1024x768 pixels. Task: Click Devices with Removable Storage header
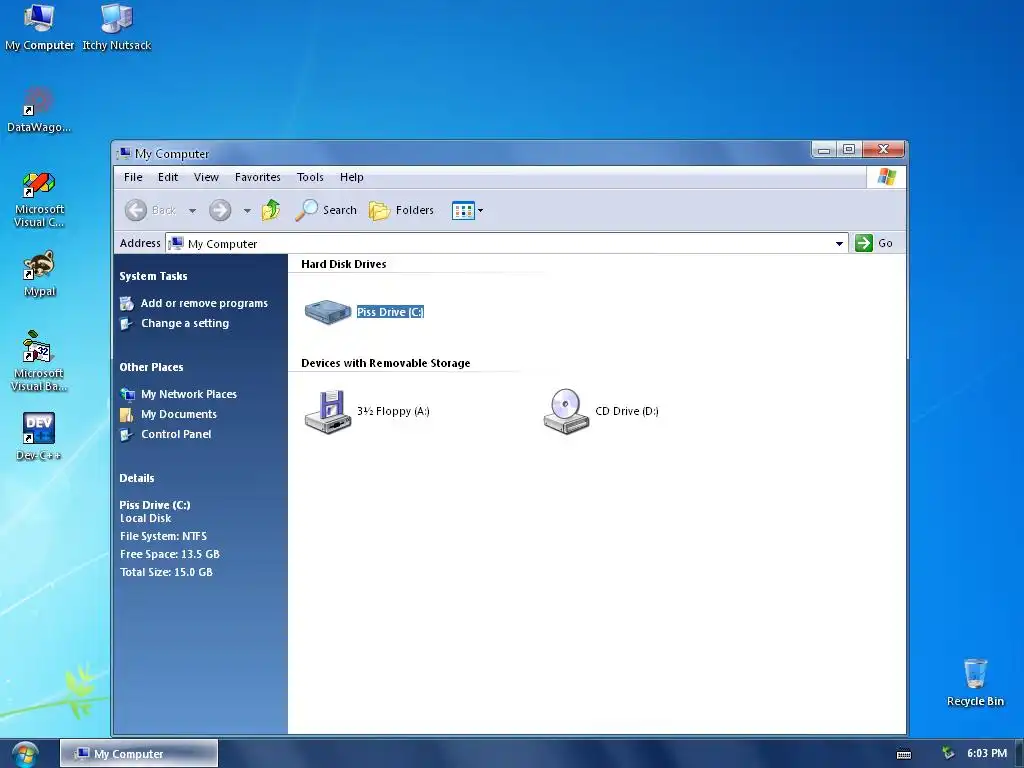point(386,363)
